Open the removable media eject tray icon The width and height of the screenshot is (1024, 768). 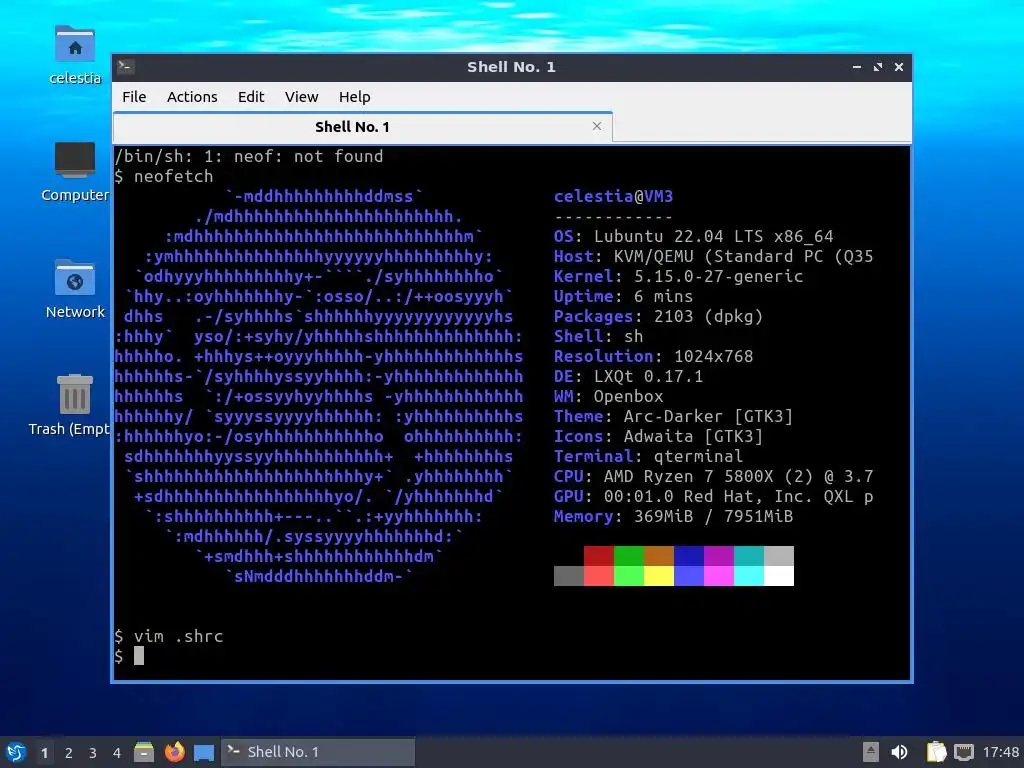[871, 752]
